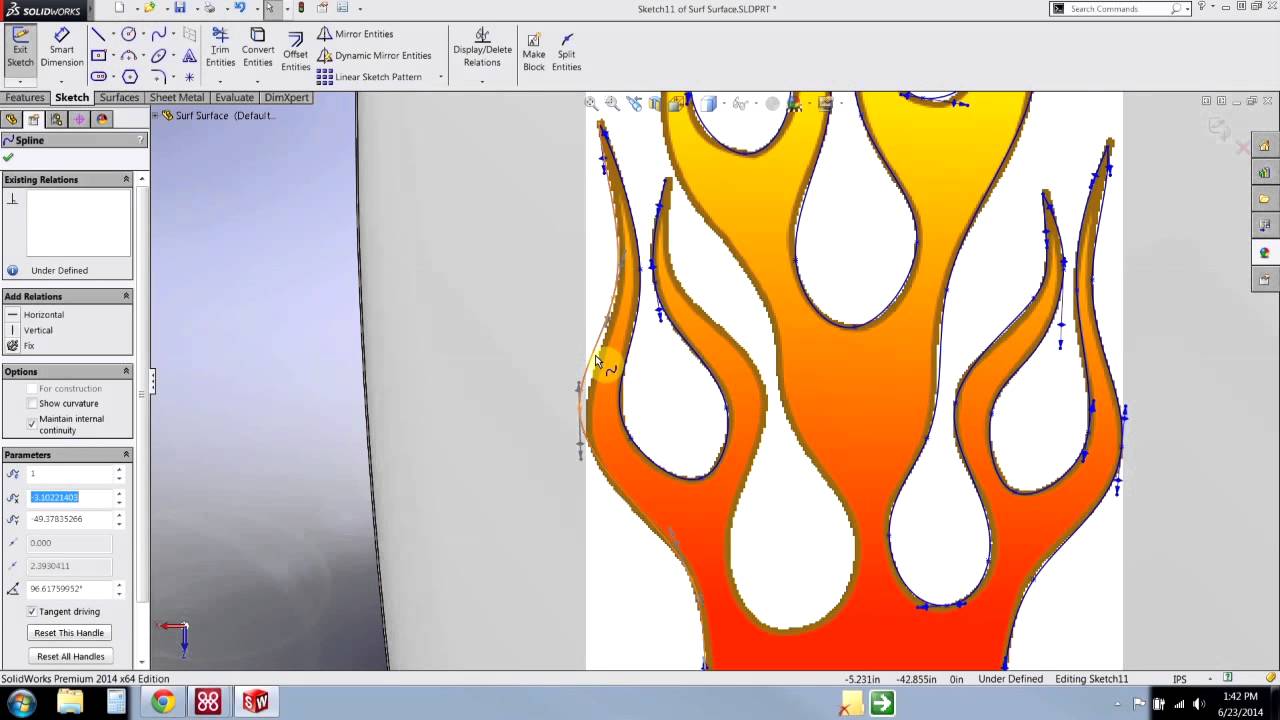Activate the Smart Dimension tool
Viewport: 1280px width, 720px height.
click(x=61, y=48)
